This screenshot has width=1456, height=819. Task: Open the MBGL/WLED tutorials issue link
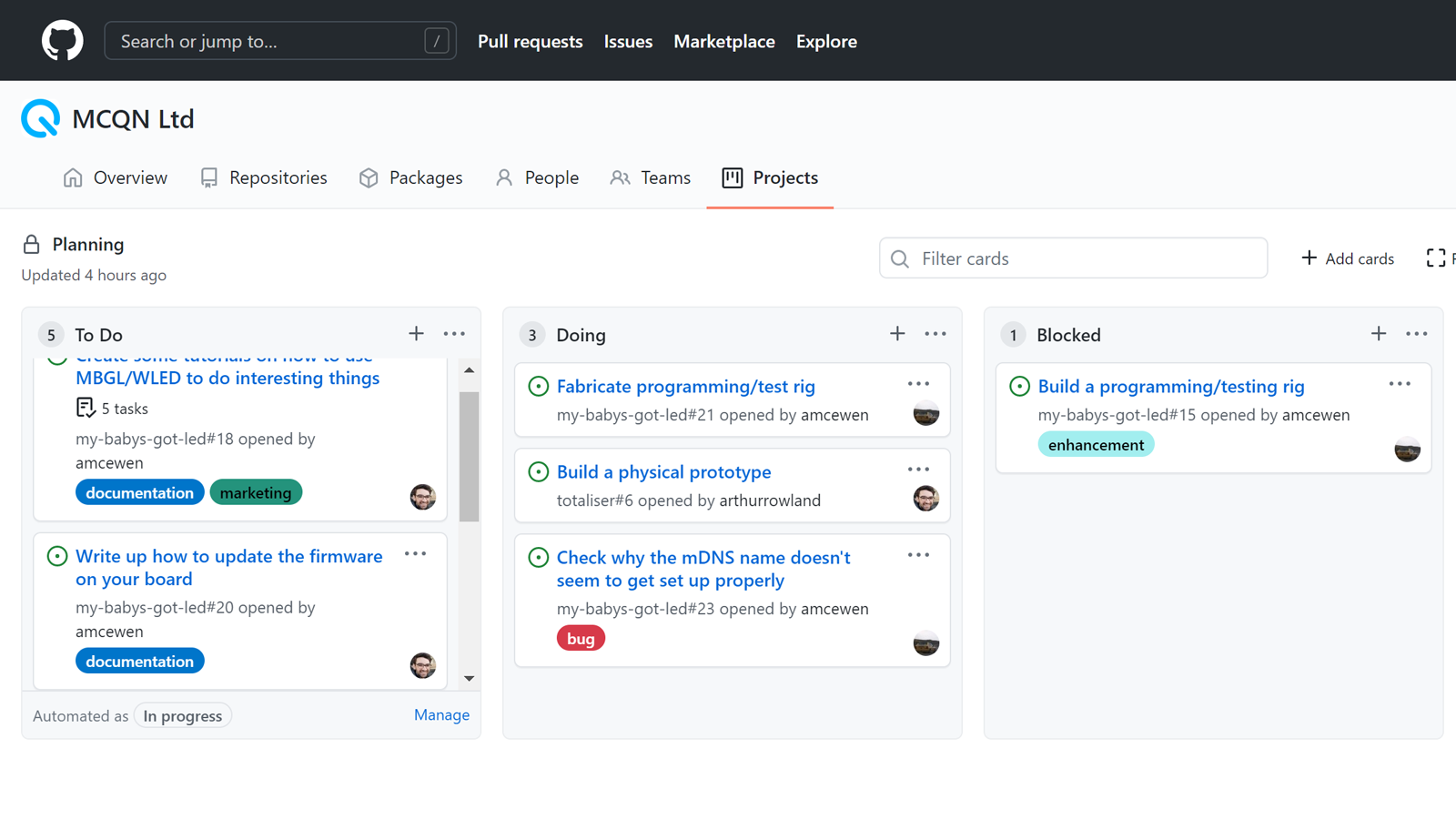[x=227, y=372]
